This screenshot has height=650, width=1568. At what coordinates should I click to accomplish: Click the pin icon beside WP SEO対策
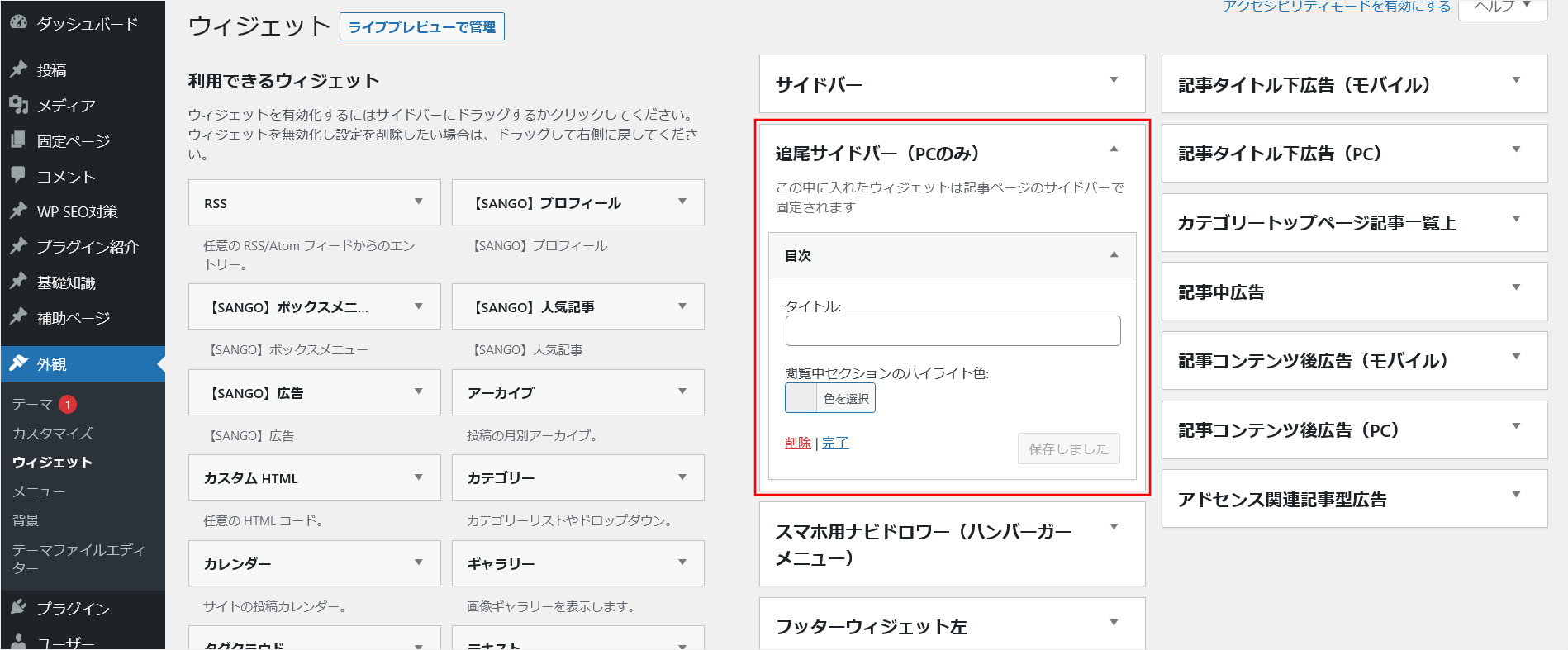pyautogui.click(x=18, y=211)
